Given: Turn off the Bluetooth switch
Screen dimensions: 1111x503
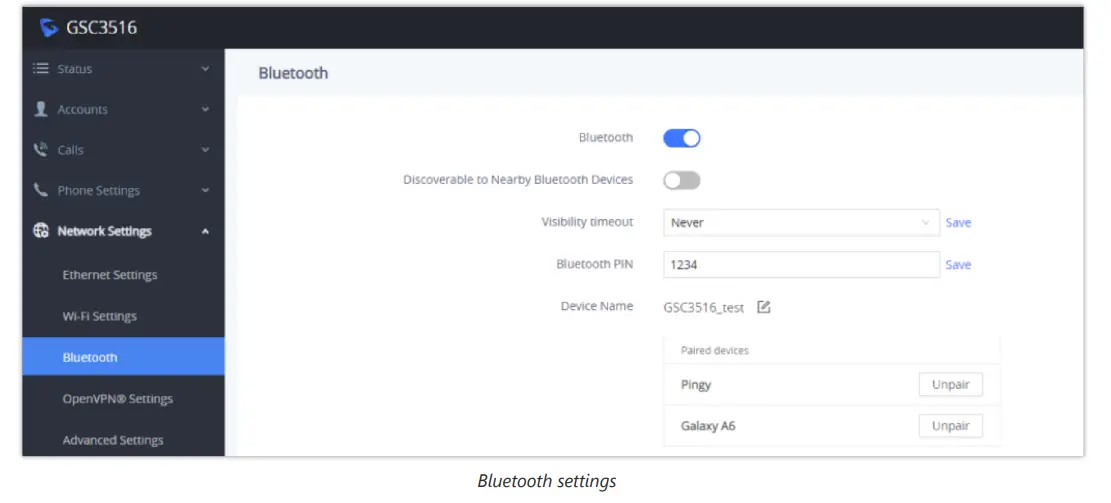Looking at the screenshot, I should 682,138.
